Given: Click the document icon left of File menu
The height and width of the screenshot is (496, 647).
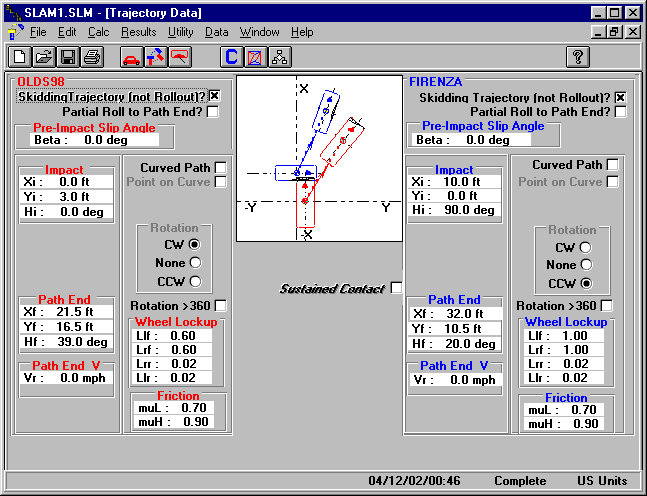Looking at the screenshot, I should (x=15, y=32).
